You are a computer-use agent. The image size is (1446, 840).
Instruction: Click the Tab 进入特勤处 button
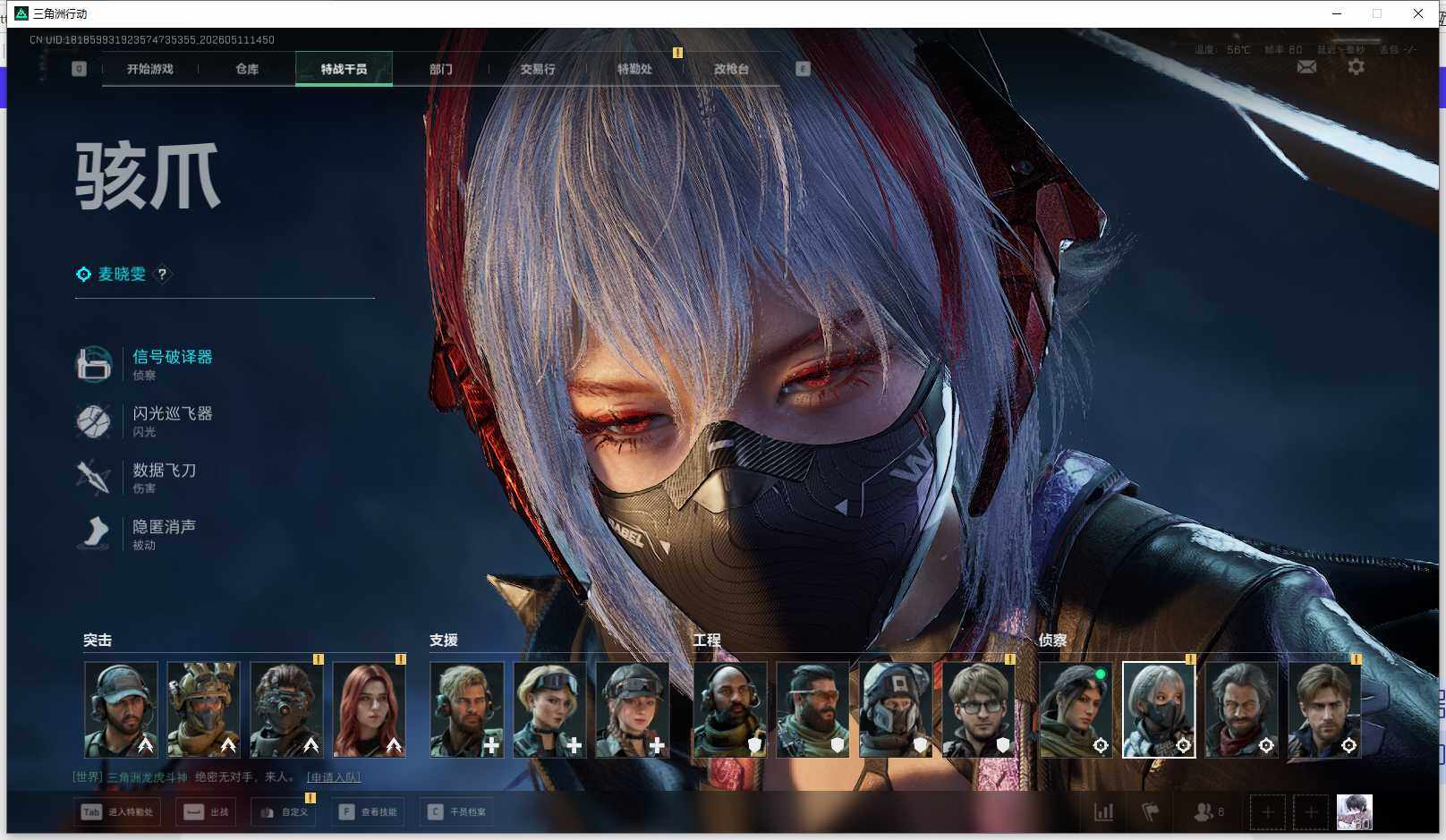119,812
